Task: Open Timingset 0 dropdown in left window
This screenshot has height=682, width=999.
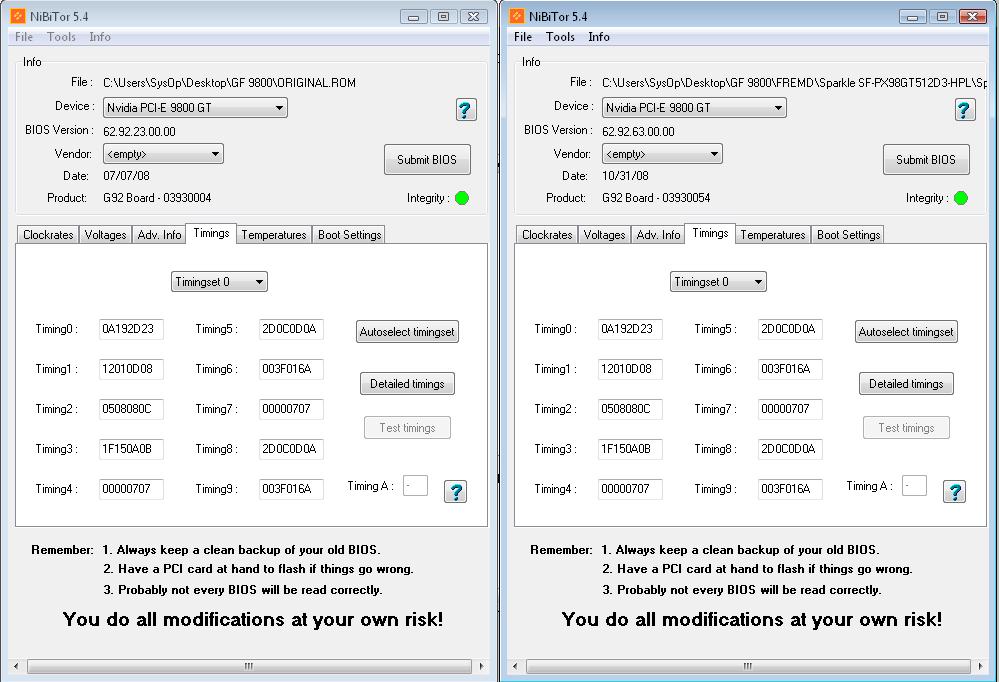Action: 219,282
